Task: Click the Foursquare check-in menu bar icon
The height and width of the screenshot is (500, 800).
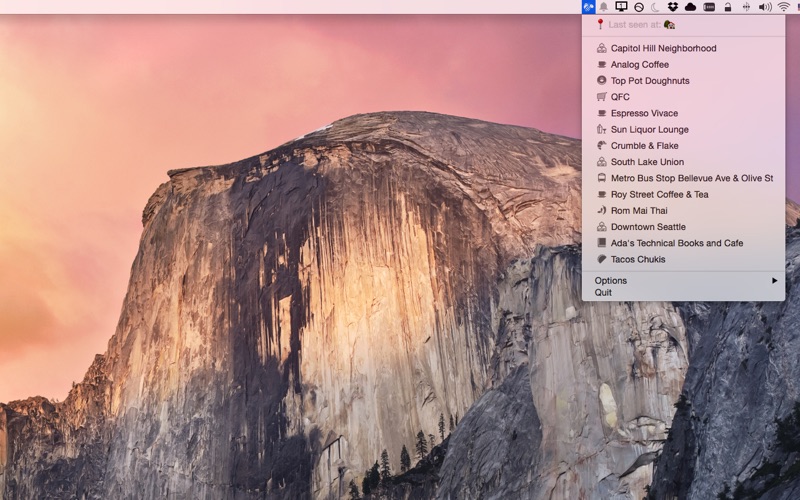Action: pos(588,7)
